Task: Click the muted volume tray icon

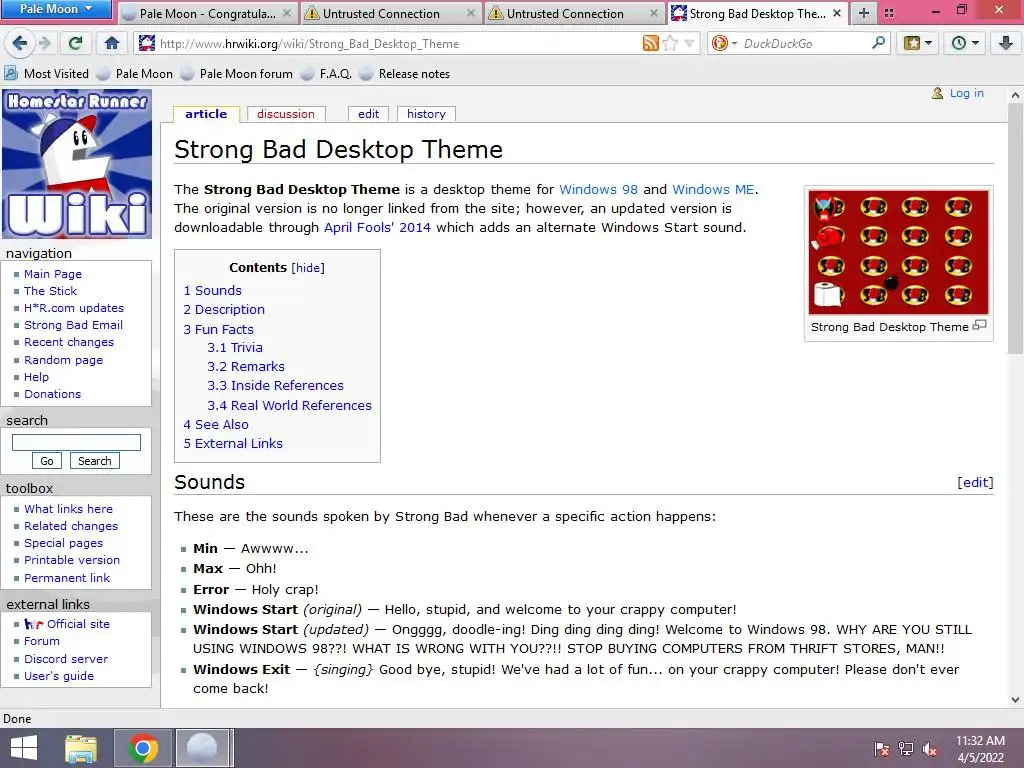Action: [930, 748]
